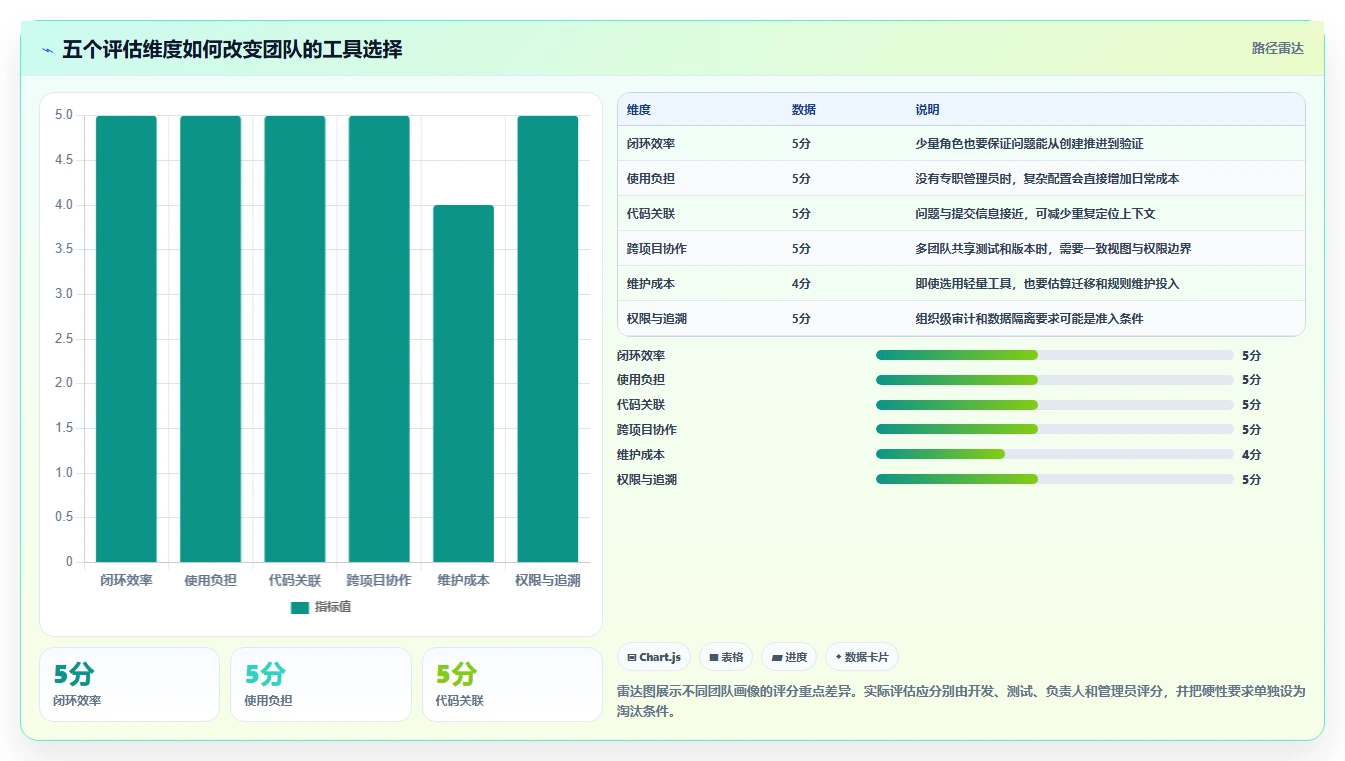Click the 维护成本 bar in the chart
1345x761 pixels.
tap(463, 384)
